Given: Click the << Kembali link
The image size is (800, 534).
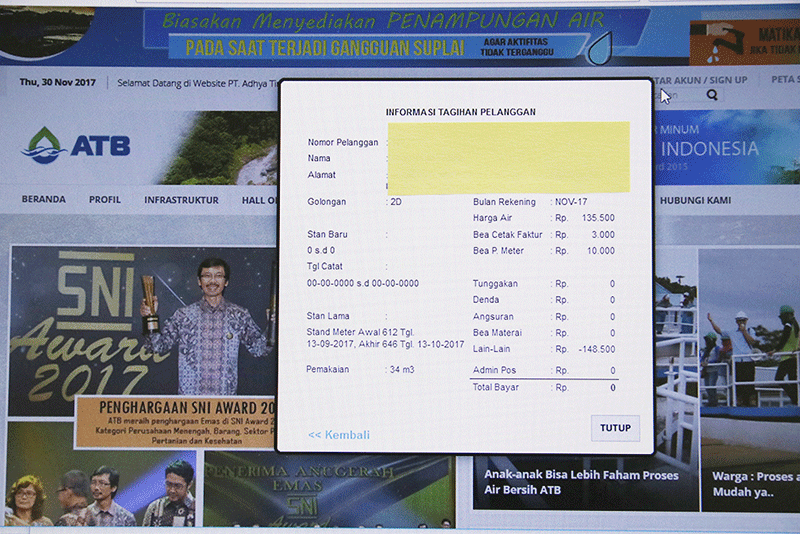Looking at the screenshot, I should [339, 435].
